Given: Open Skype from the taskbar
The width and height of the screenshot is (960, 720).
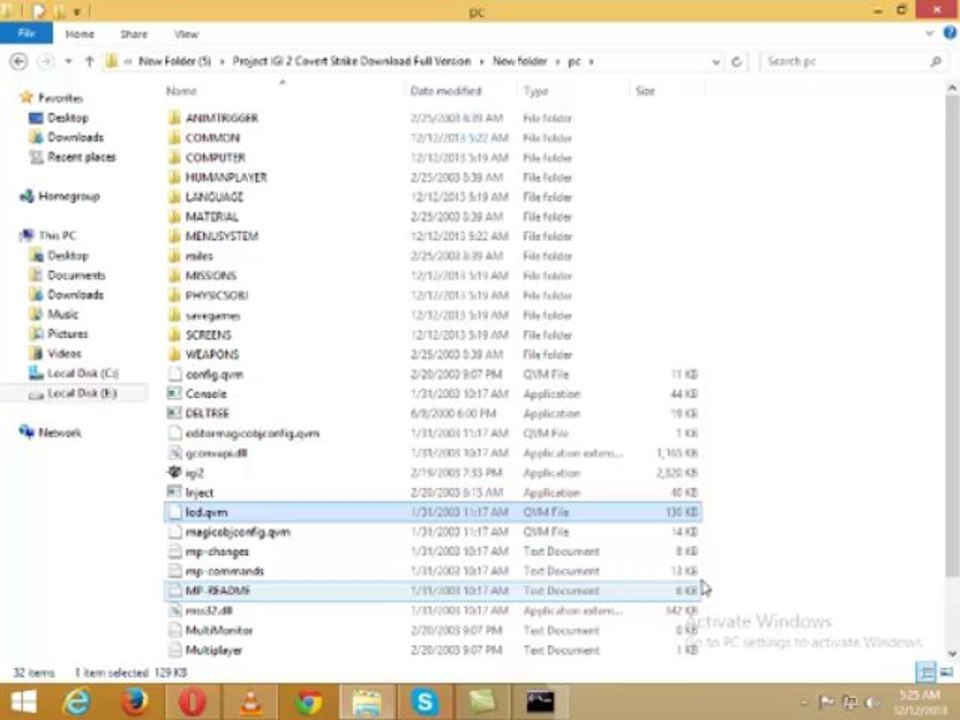Looking at the screenshot, I should pos(424,702).
